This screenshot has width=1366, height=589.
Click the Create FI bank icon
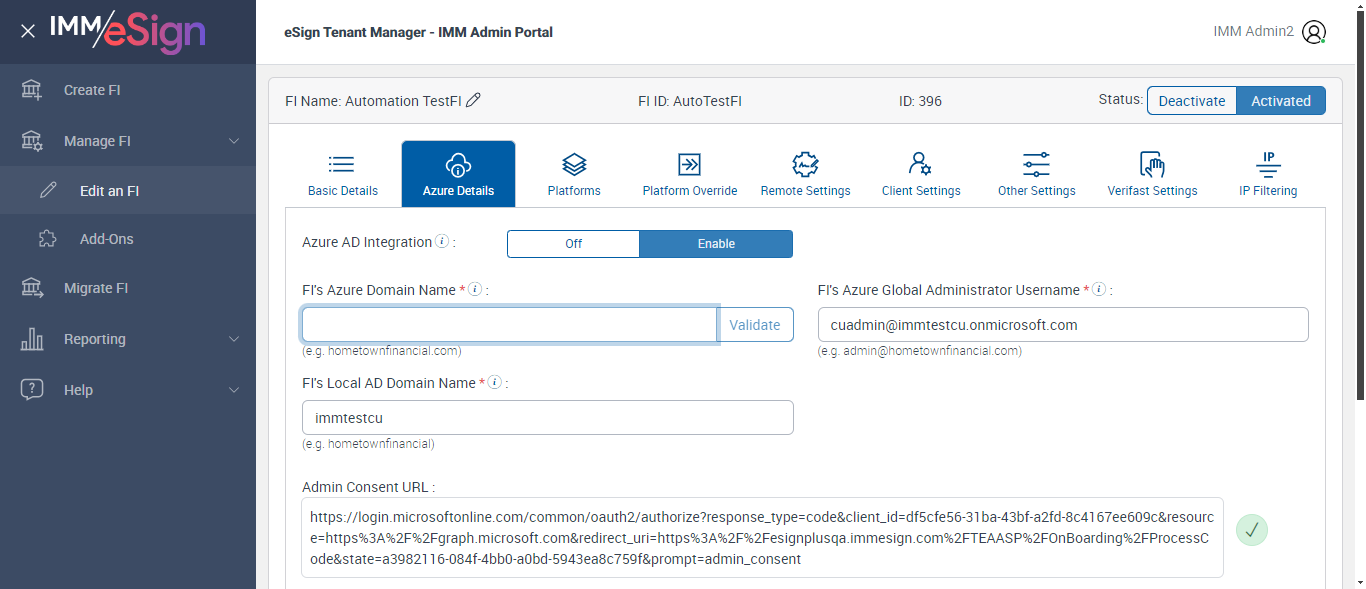(32, 90)
